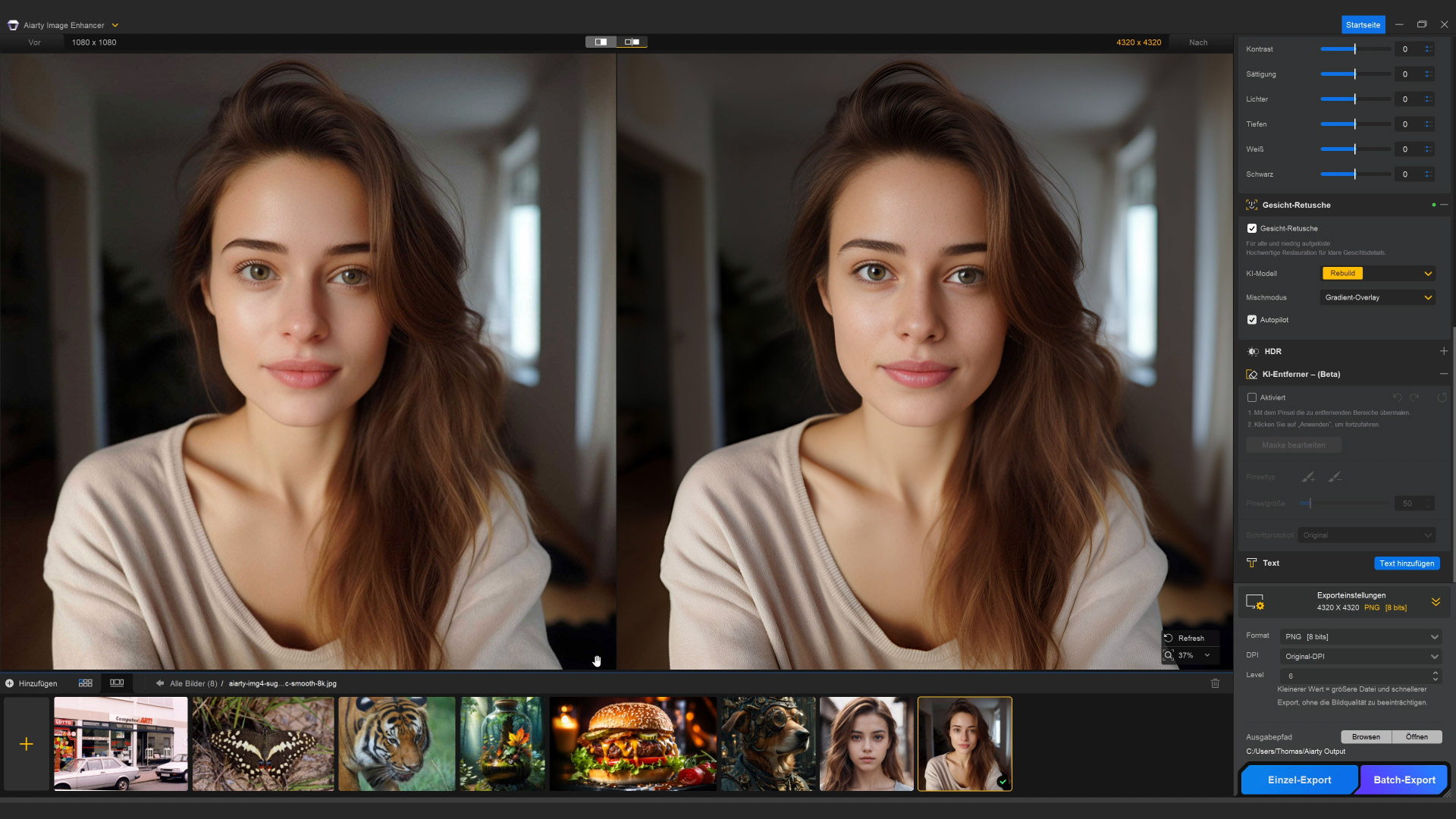Select the street storefront thumbnail
Image resolution: width=1456 pixels, height=819 pixels.
121,744
